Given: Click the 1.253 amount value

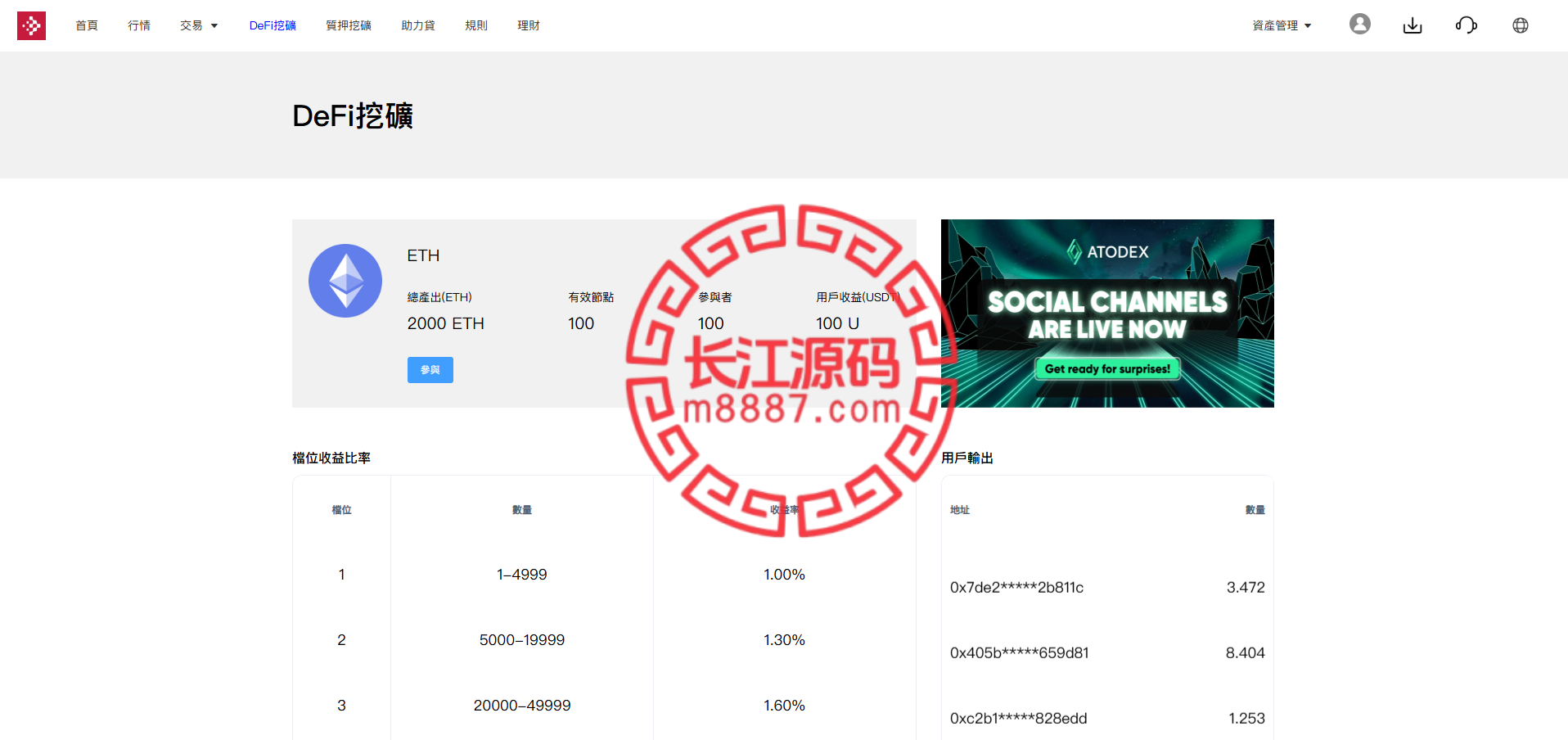Looking at the screenshot, I should point(1246,719).
